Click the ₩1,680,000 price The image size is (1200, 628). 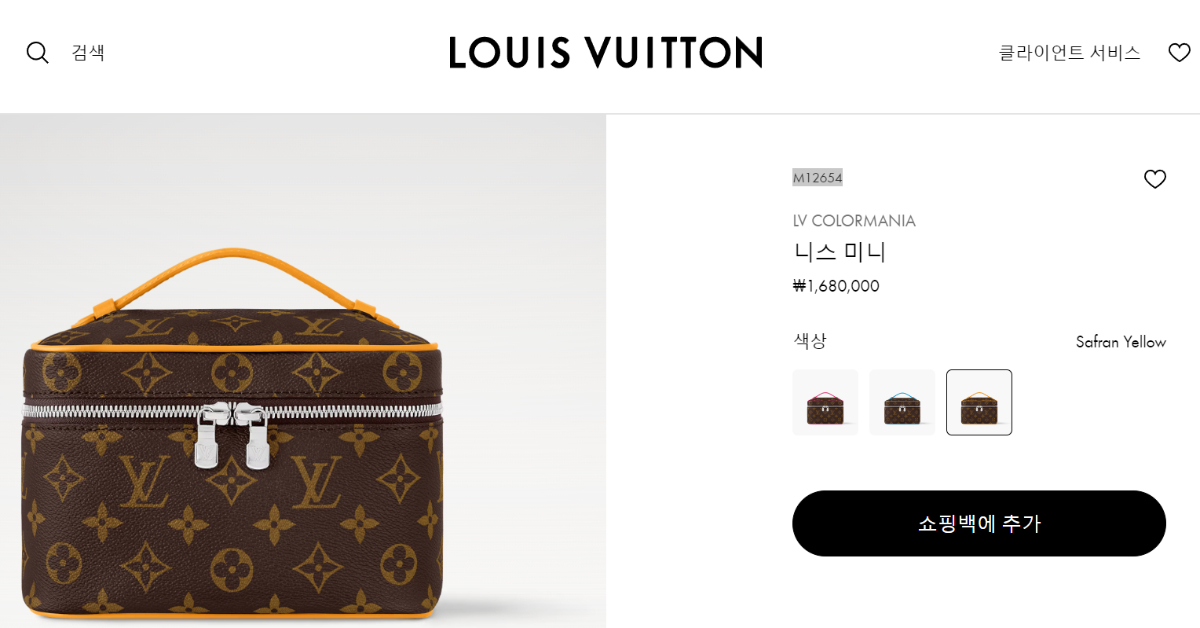pyautogui.click(x=836, y=286)
